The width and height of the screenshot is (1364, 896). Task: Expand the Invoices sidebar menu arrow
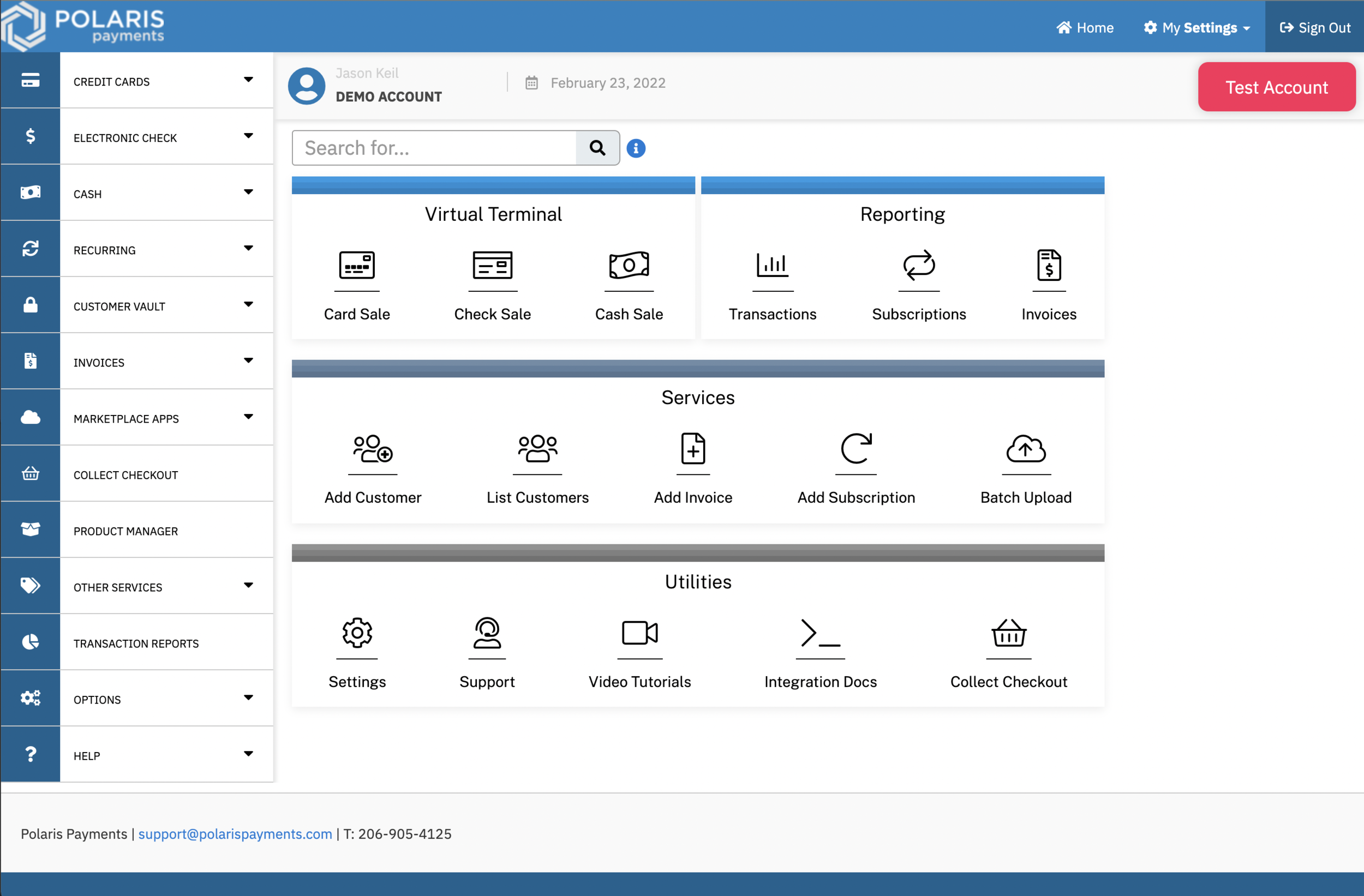(x=248, y=360)
